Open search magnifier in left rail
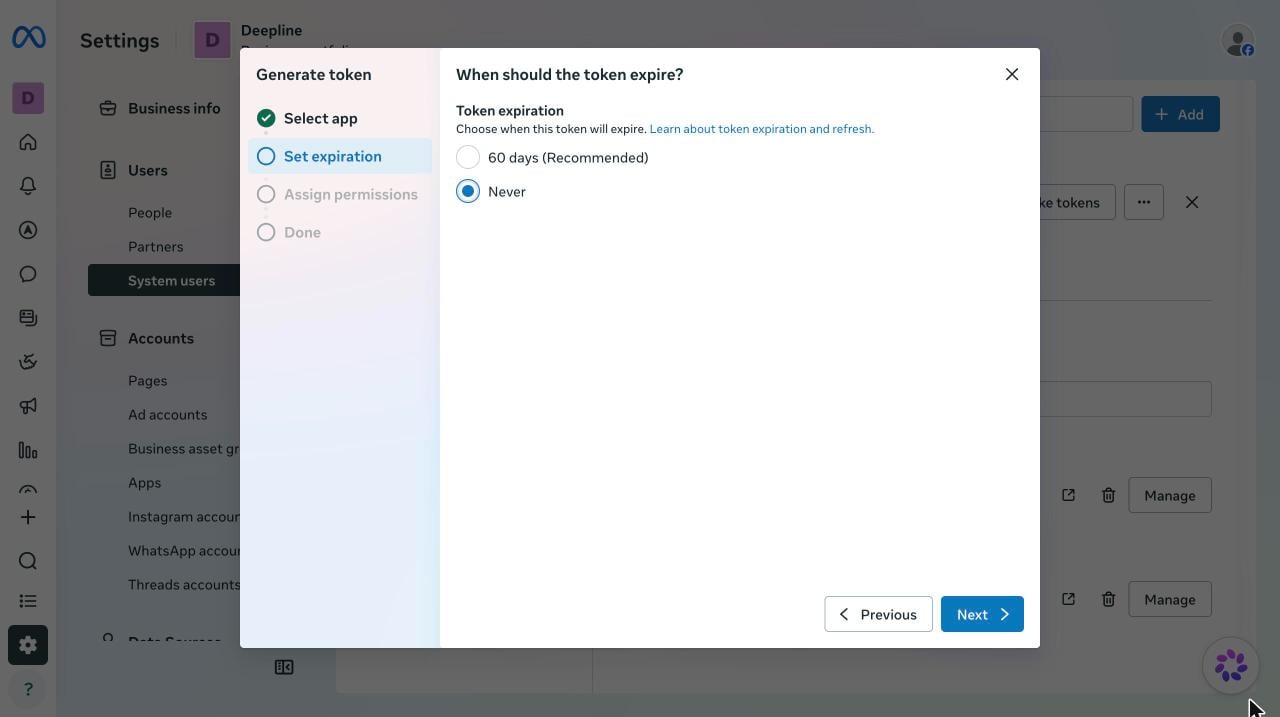 28,561
